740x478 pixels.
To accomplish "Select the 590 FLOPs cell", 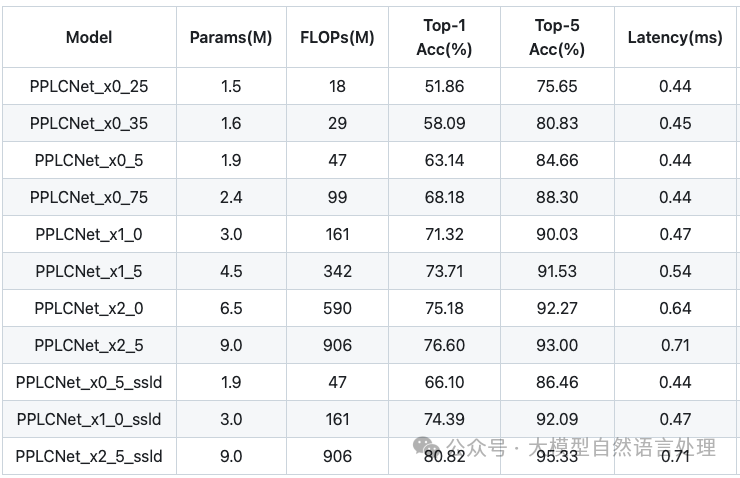I will pyautogui.click(x=337, y=308).
